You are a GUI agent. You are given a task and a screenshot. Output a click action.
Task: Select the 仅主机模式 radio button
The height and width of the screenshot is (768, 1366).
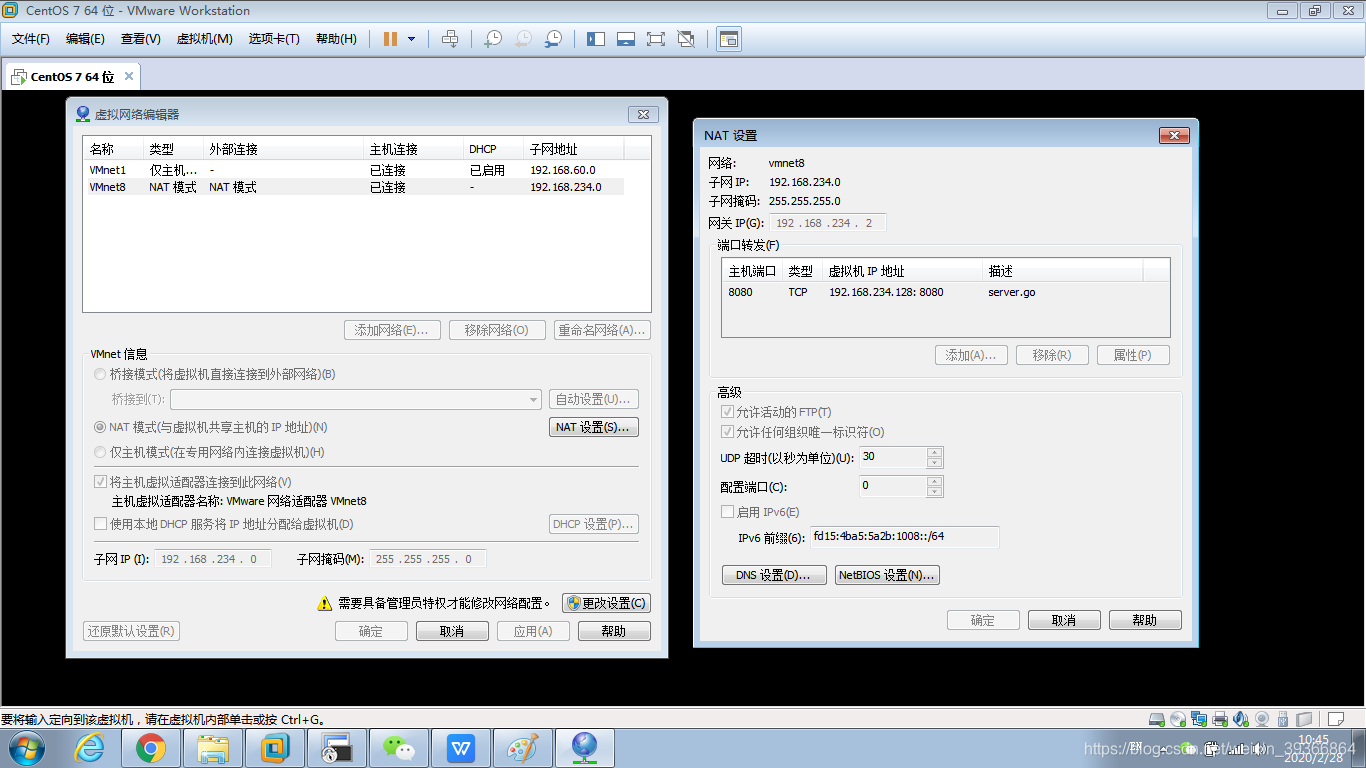pos(99,452)
